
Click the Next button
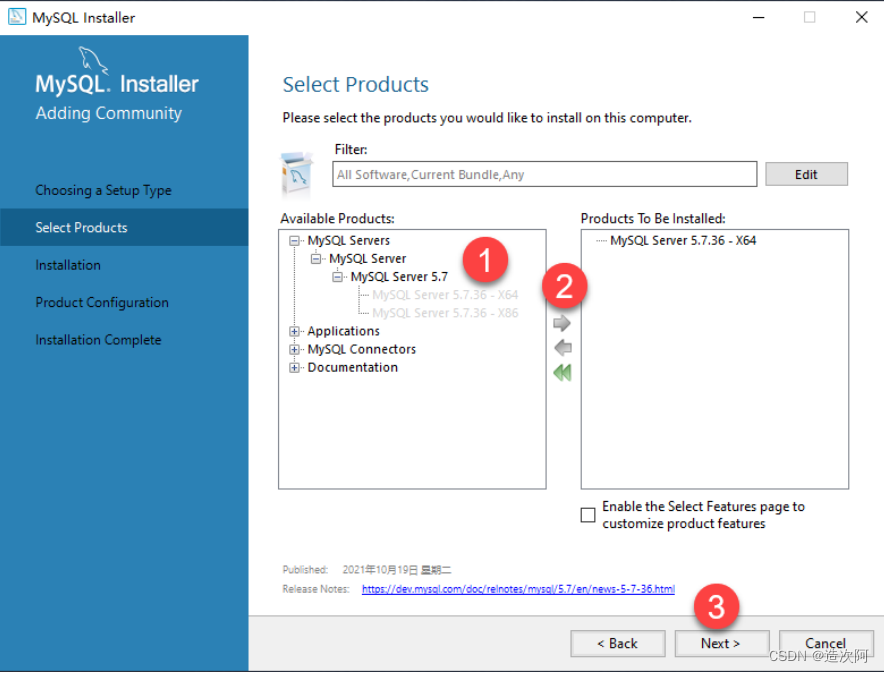[x=721, y=643]
